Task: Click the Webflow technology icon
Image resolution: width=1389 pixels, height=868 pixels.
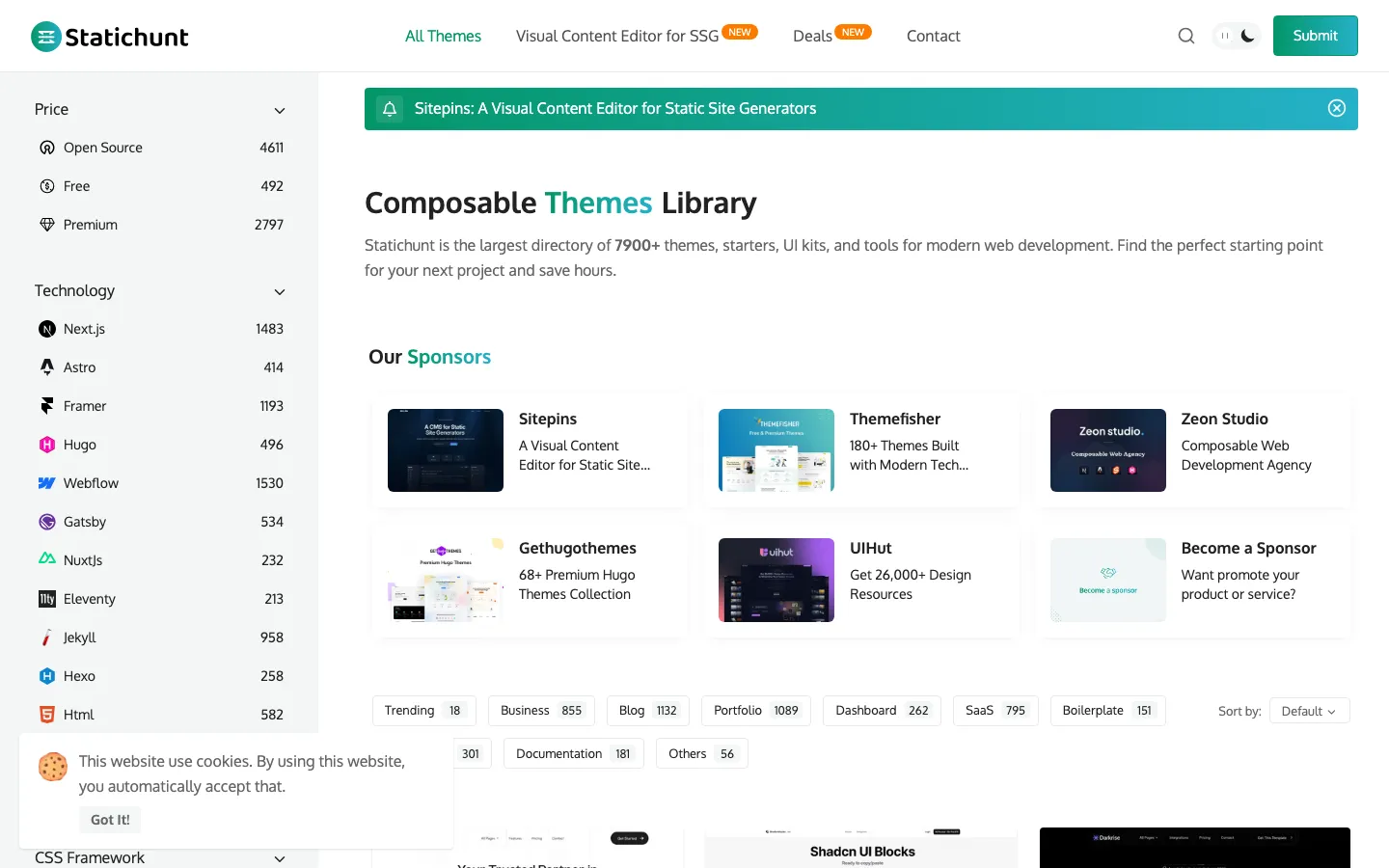Action: (47, 483)
